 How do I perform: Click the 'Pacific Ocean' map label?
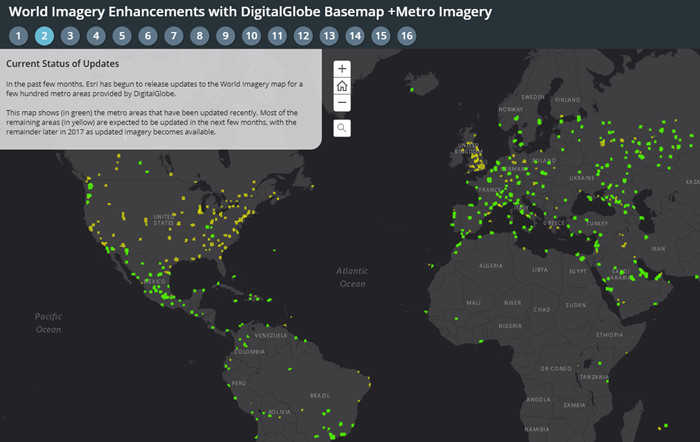click(x=48, y=323)
